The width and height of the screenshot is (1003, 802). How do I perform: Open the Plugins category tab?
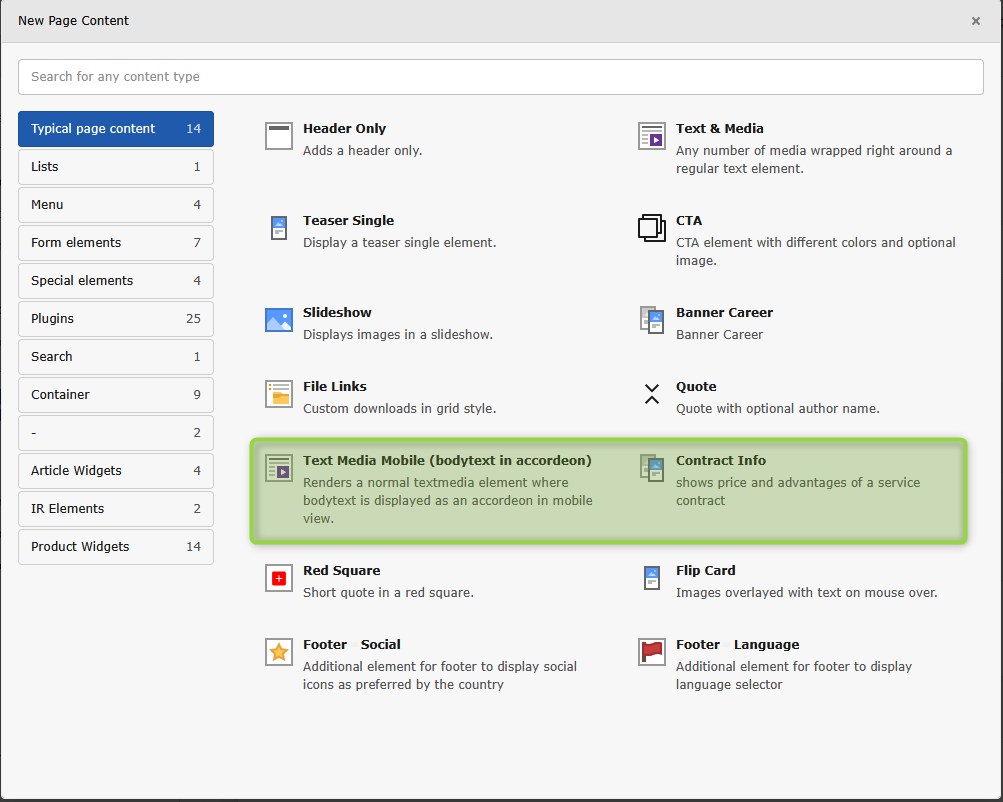coord(116,319)
